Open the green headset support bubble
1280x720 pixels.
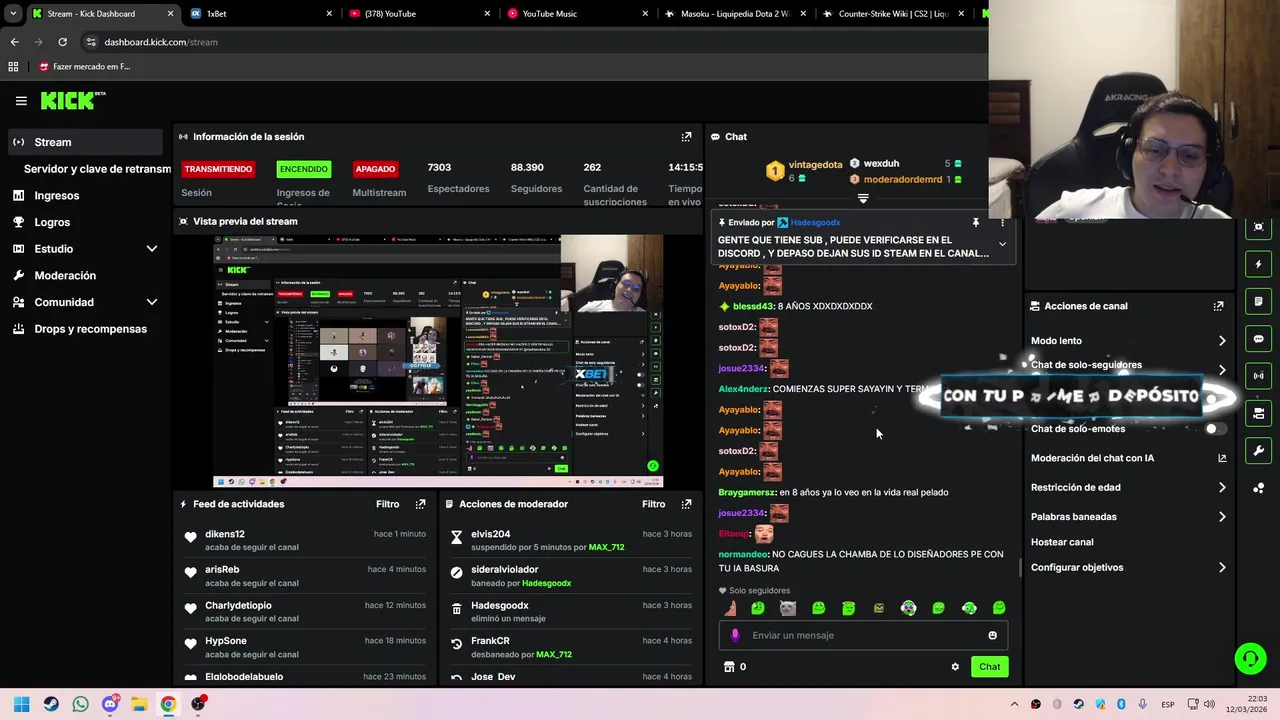[x=1250, y=658]
